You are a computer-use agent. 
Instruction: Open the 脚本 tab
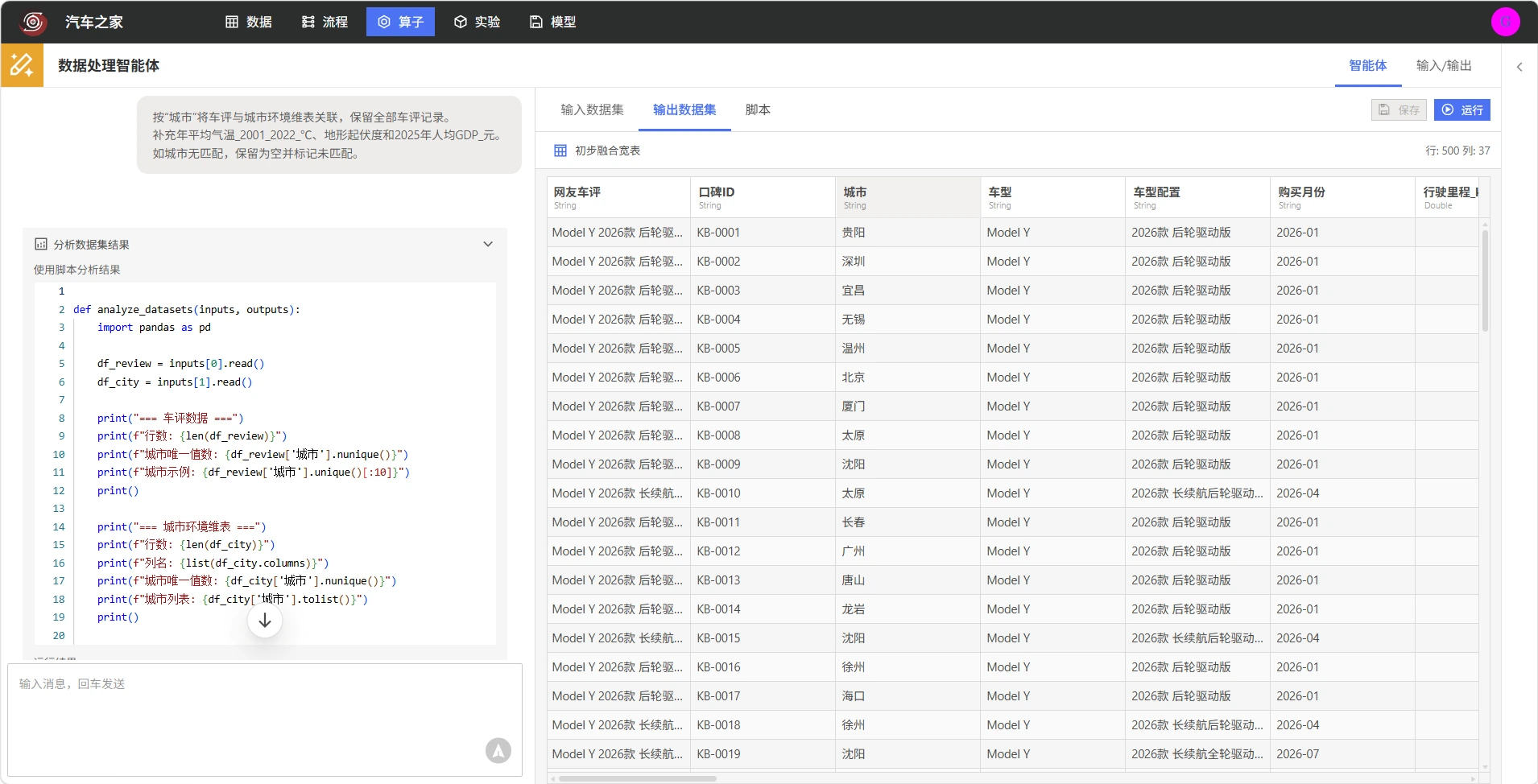758,109
